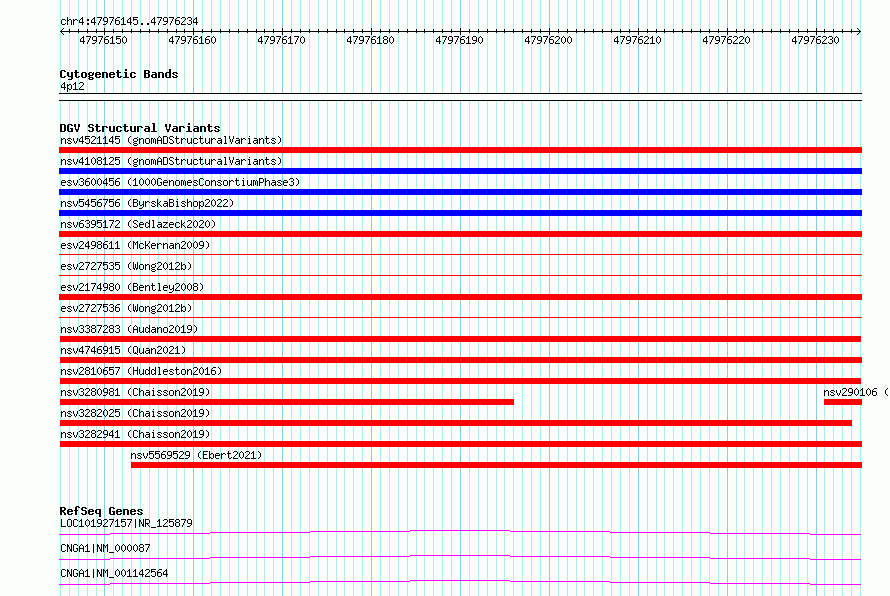Click nsv6395172 Sedlazeck2020 label
Image resolution: width=890 pixels, height=596 pixels.
[138, 224]
